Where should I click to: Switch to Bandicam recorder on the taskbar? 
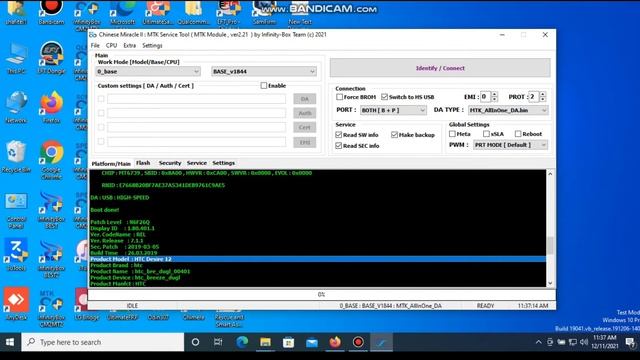358,342
